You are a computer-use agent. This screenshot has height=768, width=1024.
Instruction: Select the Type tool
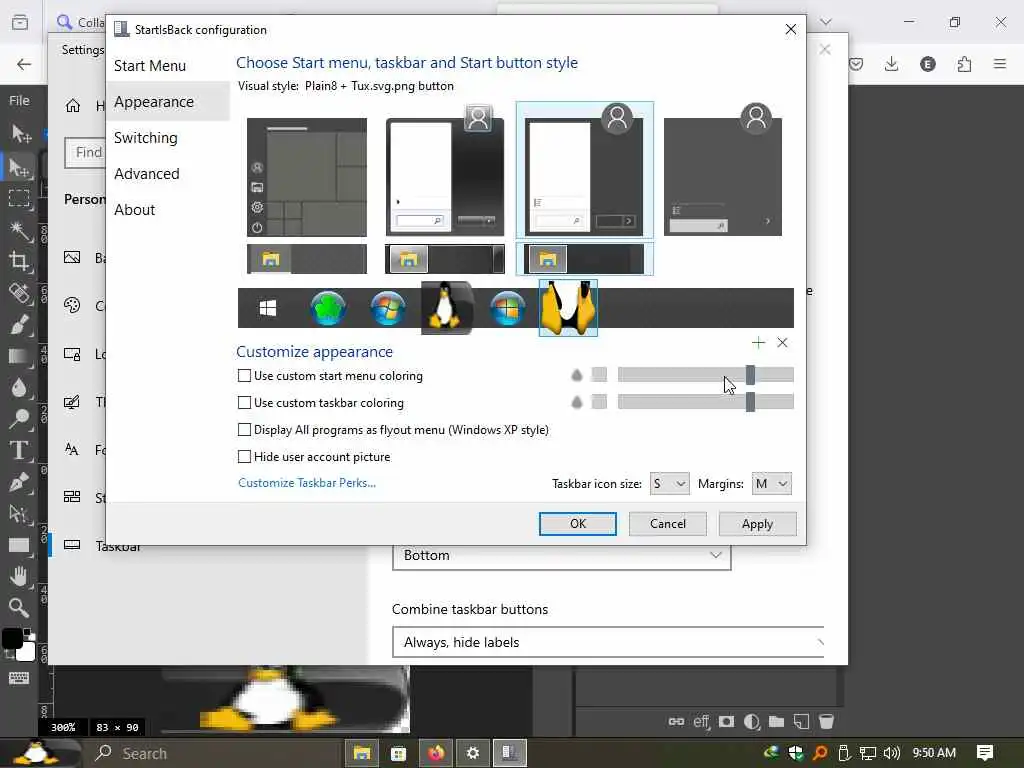click(20, 451)
